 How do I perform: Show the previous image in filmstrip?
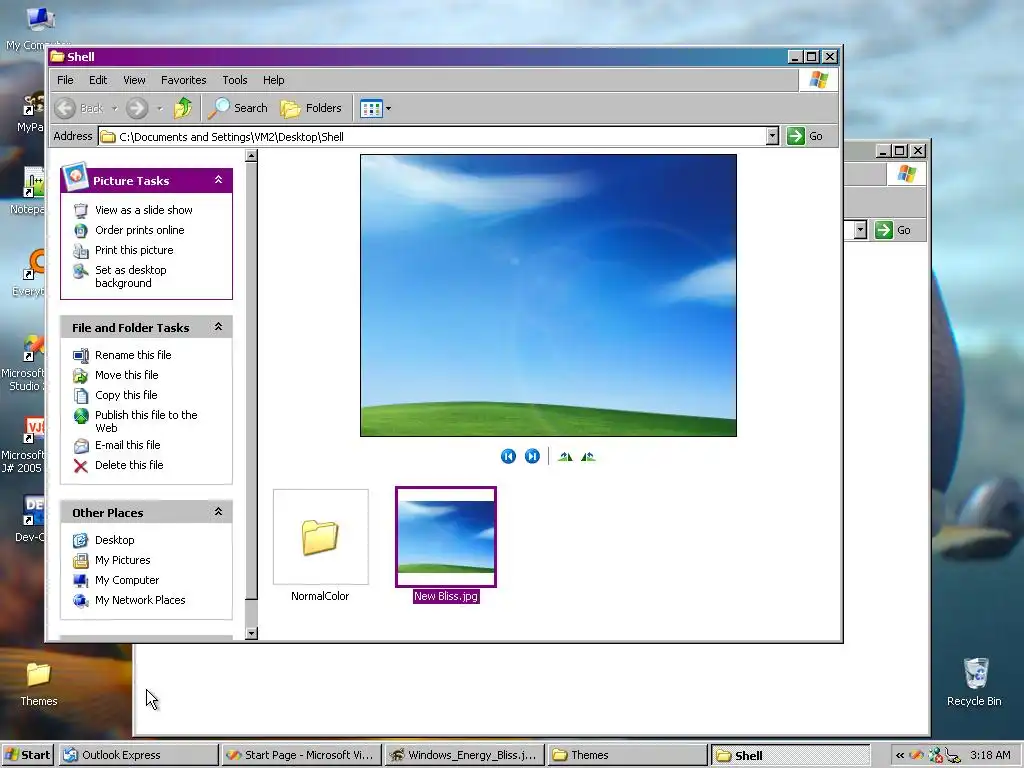click(508, 456)
